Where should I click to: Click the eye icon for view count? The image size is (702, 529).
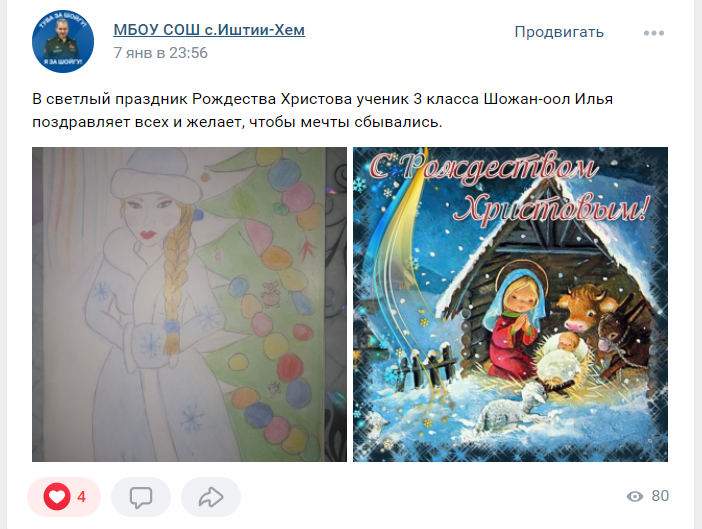click(x=635, y=496)
